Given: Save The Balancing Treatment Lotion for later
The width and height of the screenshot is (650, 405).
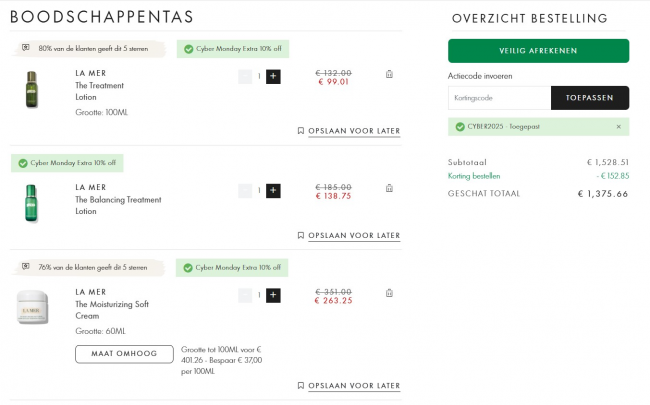Looking at the screenshot, I should tap(349, 236).
